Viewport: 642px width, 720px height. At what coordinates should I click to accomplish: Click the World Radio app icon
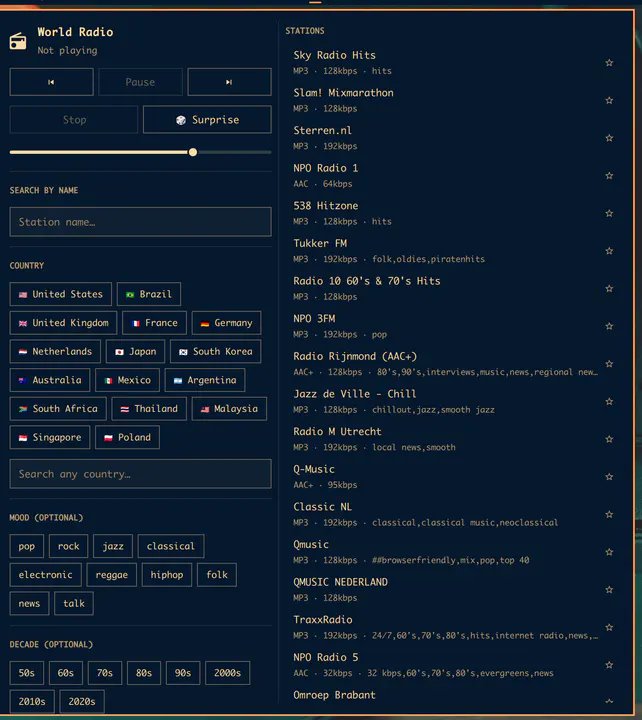(x=18, y=41)
